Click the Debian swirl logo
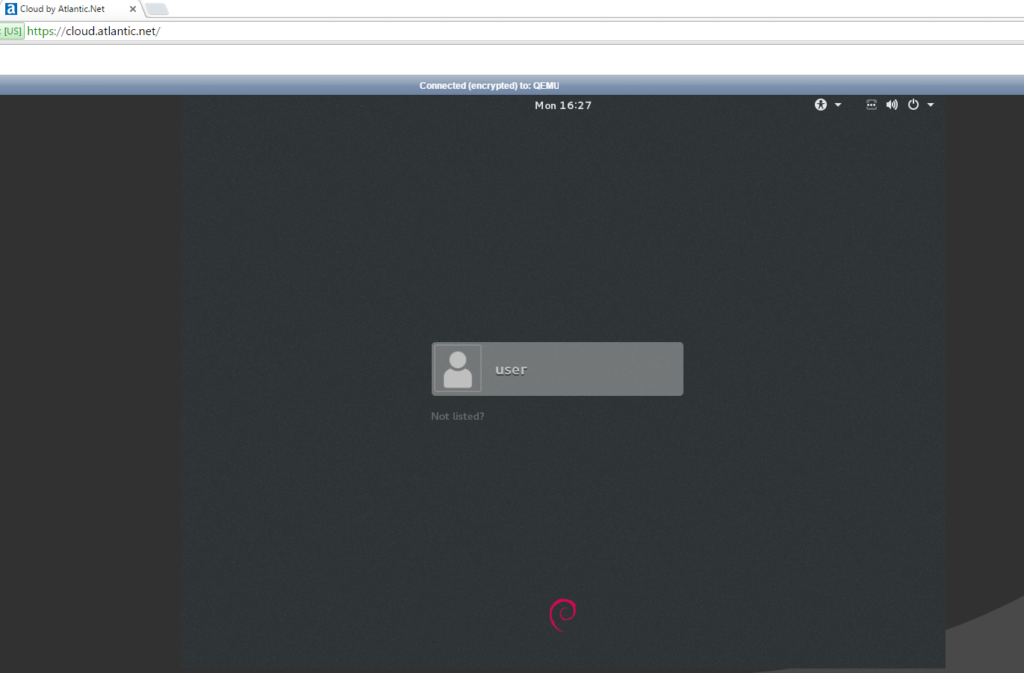Viewport: 1024px width, 673px height. (x=563, y=614)
